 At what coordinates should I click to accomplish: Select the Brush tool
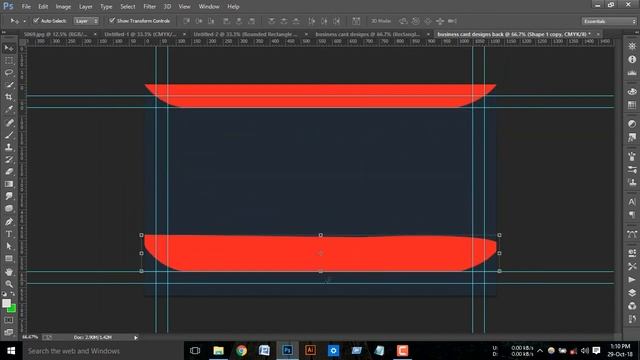pos(9,135)
